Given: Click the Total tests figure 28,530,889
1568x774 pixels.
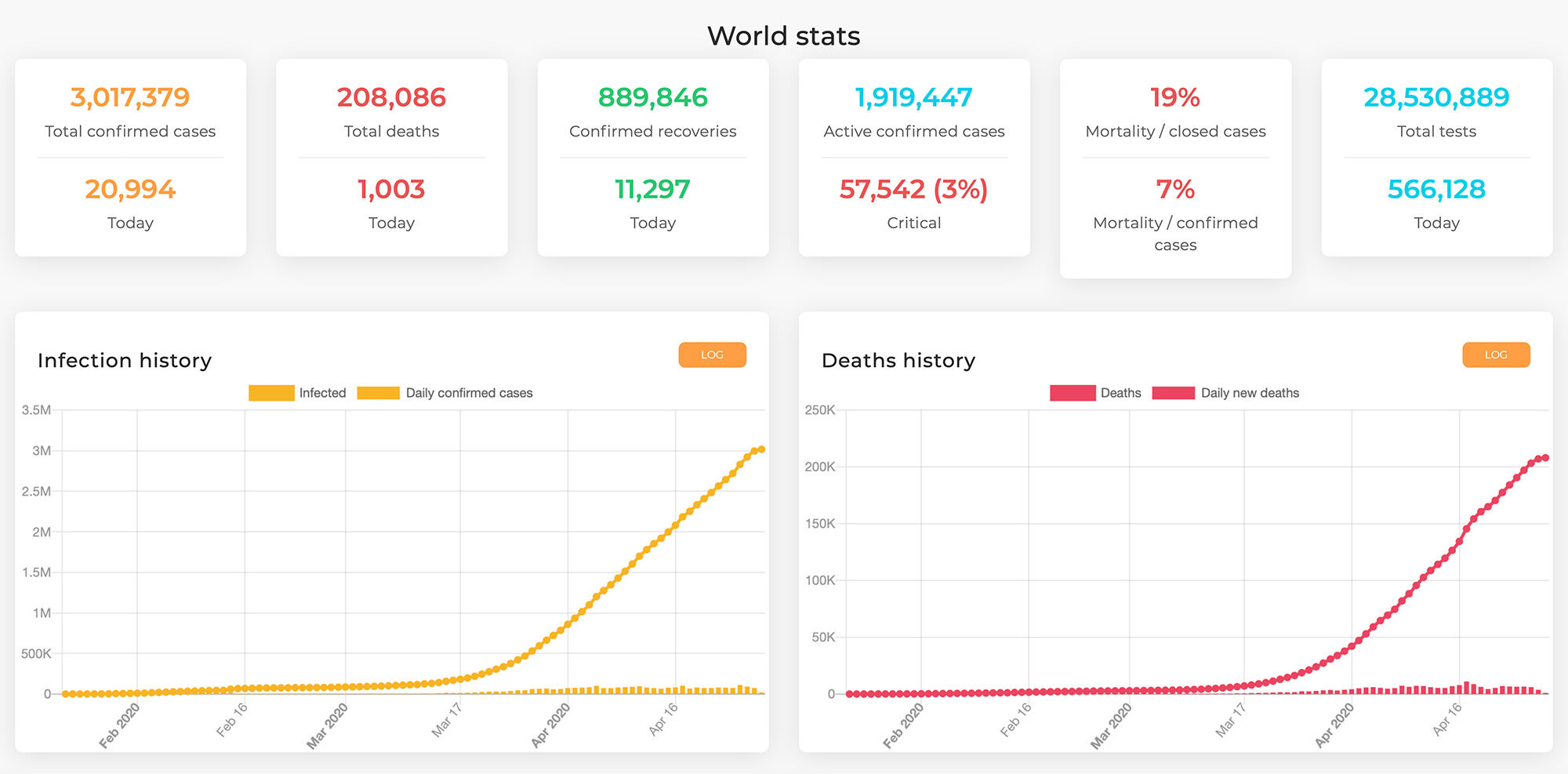Looking at the screenshot, I should [x=1436, y=97].
